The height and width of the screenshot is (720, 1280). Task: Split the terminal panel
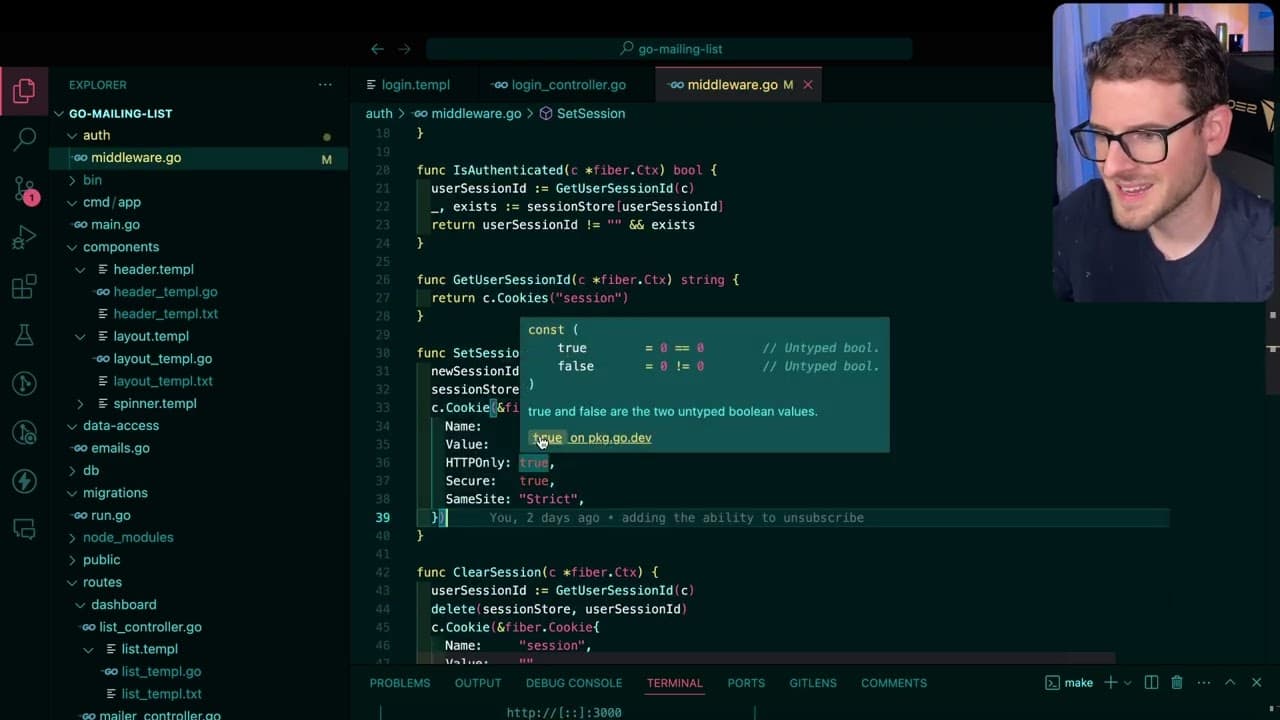tap(1151, 683)
